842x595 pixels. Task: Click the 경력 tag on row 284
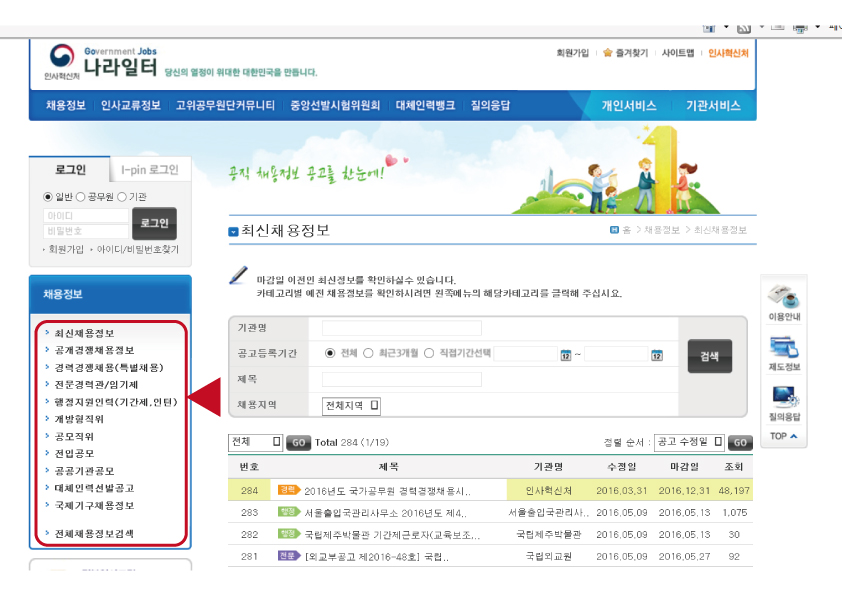[x=289, y=489]
